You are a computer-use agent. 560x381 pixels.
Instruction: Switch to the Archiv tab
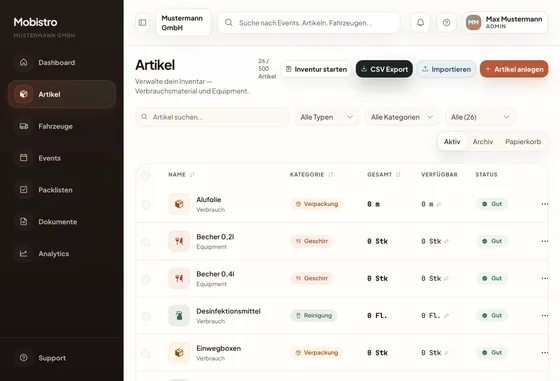(x=483, y=142)
